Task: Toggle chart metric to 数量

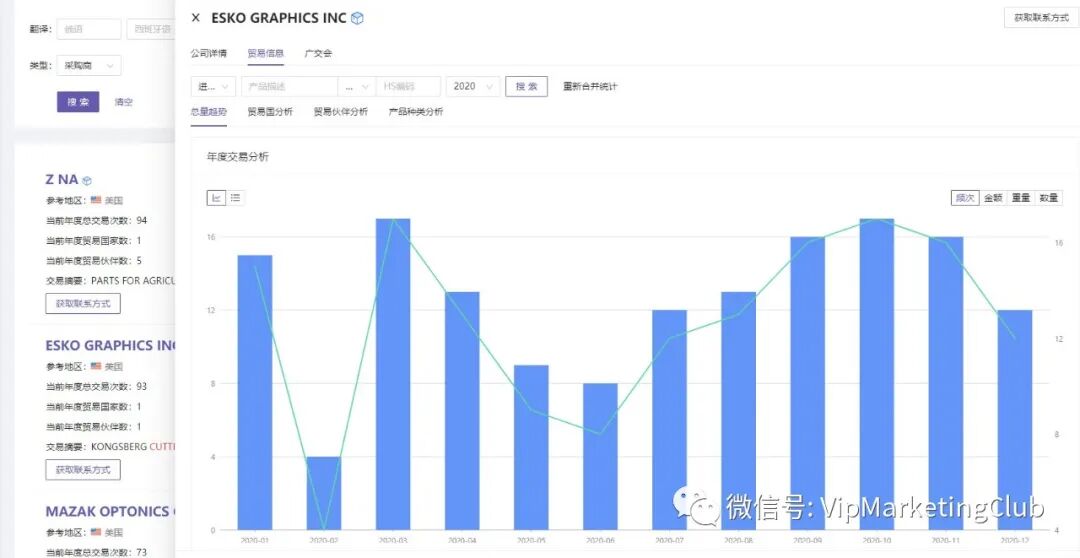Action: 1048,198
